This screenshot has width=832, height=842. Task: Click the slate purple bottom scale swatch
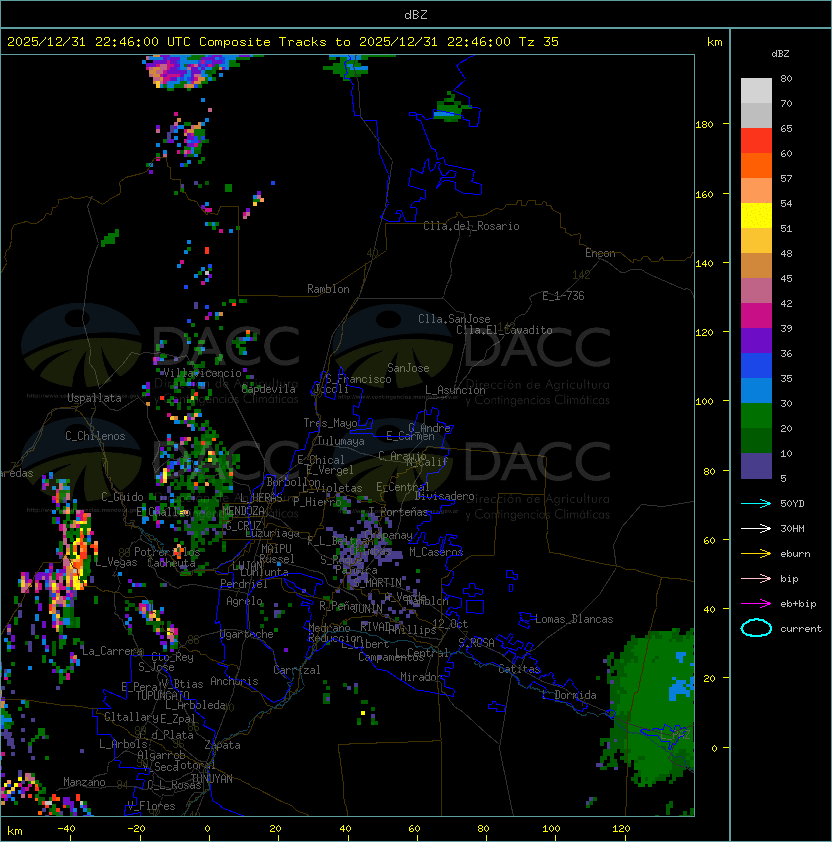(x=756, y=466)
